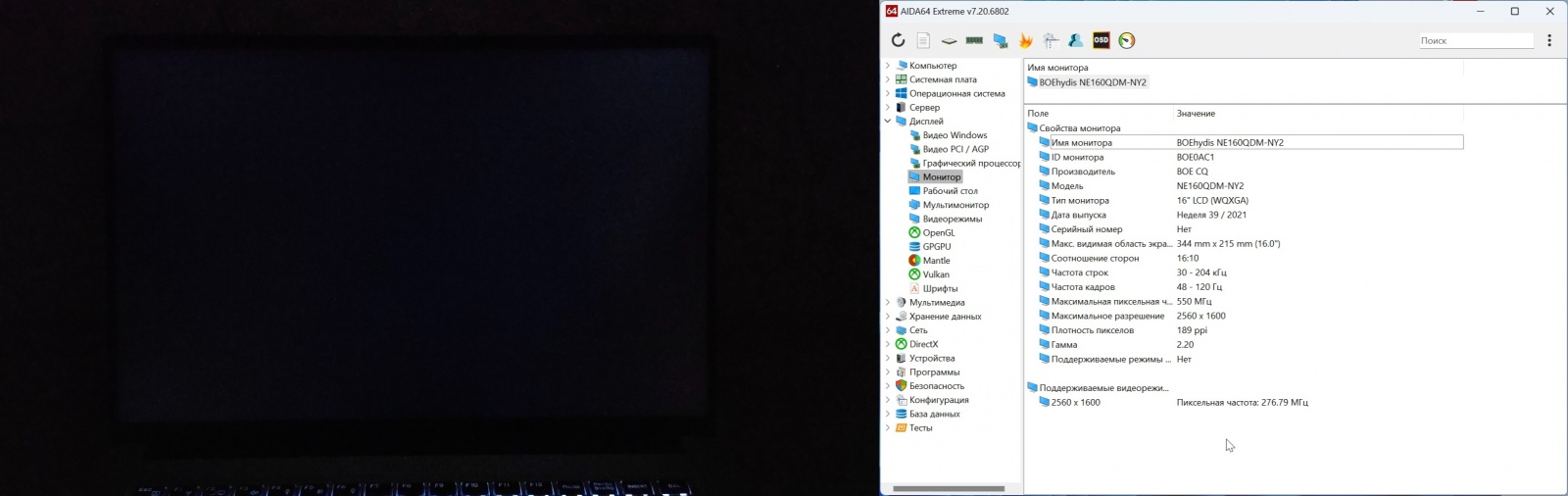Open the OSD panel icon
Viewport: 1568px width, 496px height.
coord(1102,40)
